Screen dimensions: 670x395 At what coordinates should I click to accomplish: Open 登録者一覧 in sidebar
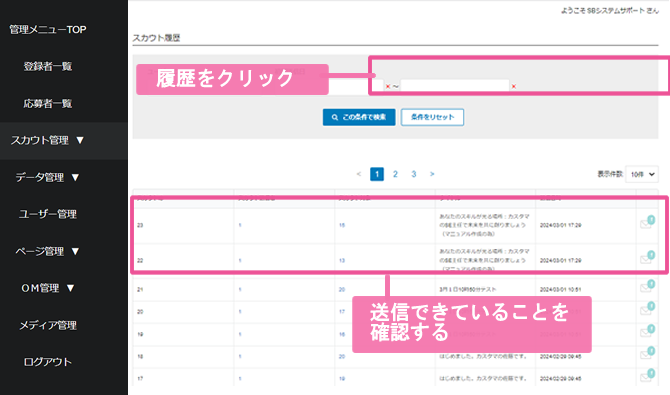pyautogui.click(x=48, y=66)
